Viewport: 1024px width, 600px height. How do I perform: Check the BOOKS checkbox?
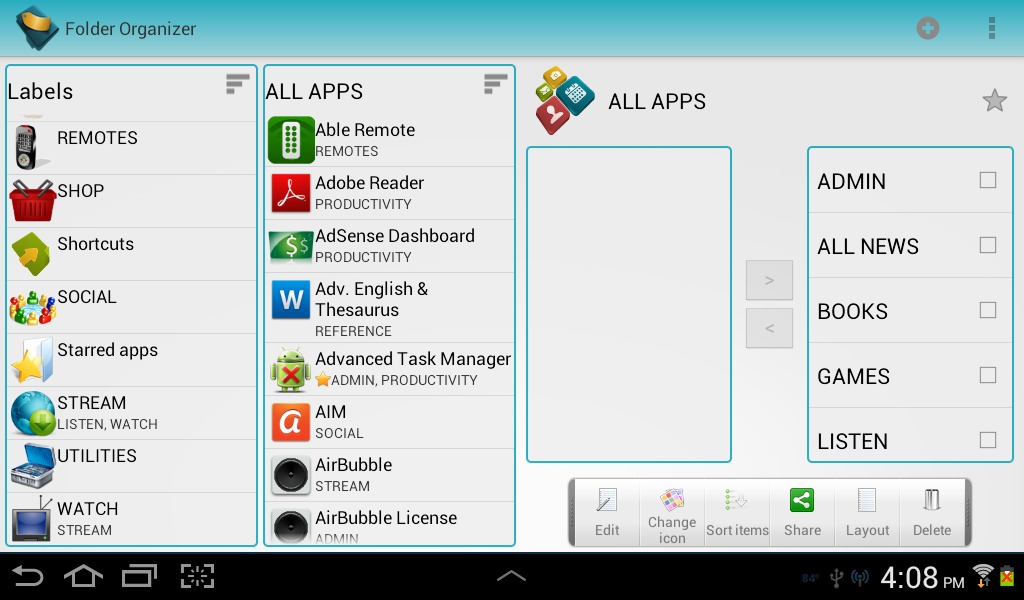[x=987, y=310]
